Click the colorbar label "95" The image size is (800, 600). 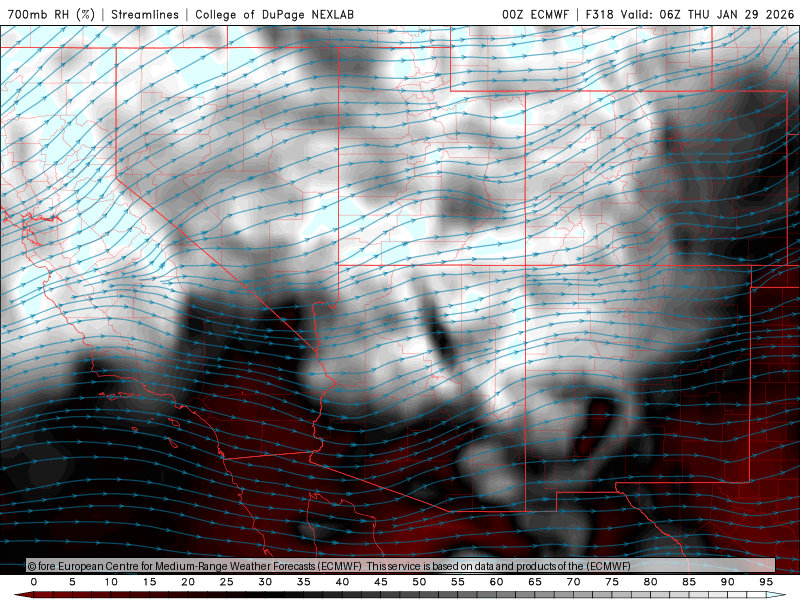pos(766,582)
